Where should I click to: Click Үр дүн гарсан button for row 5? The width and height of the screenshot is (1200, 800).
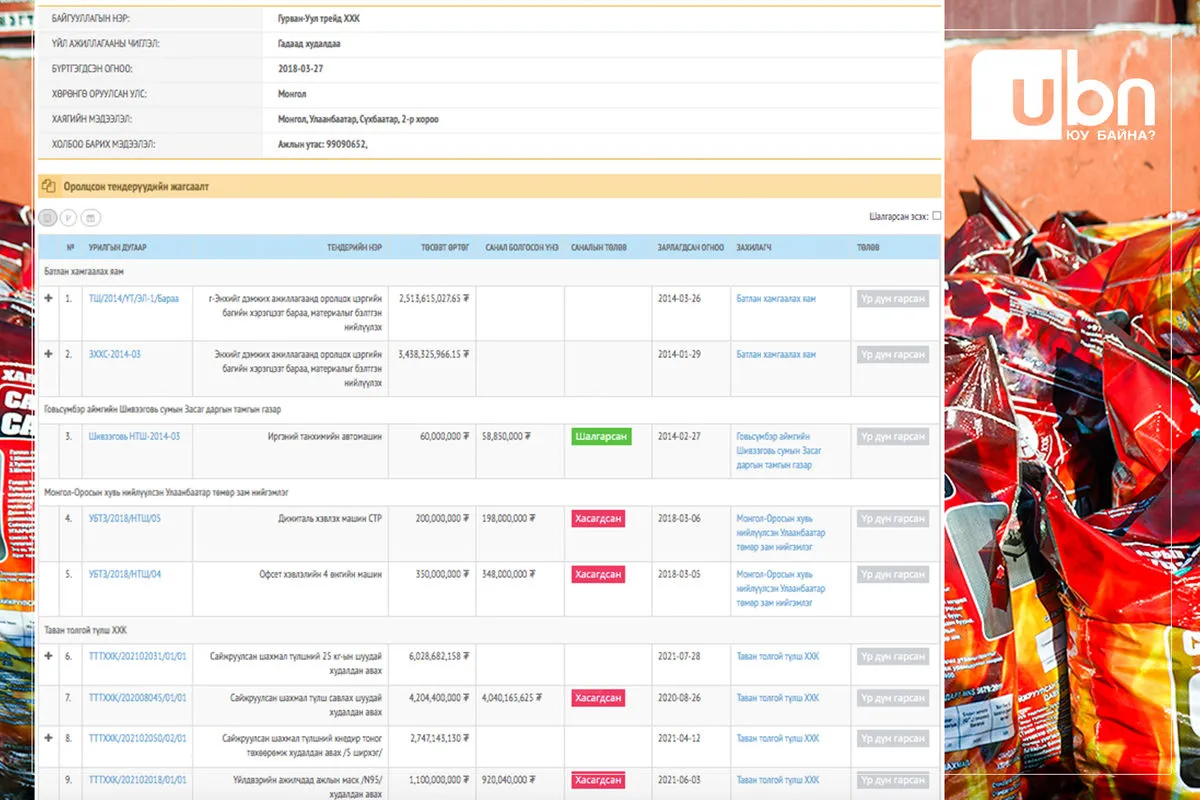(x=893, y=574)
